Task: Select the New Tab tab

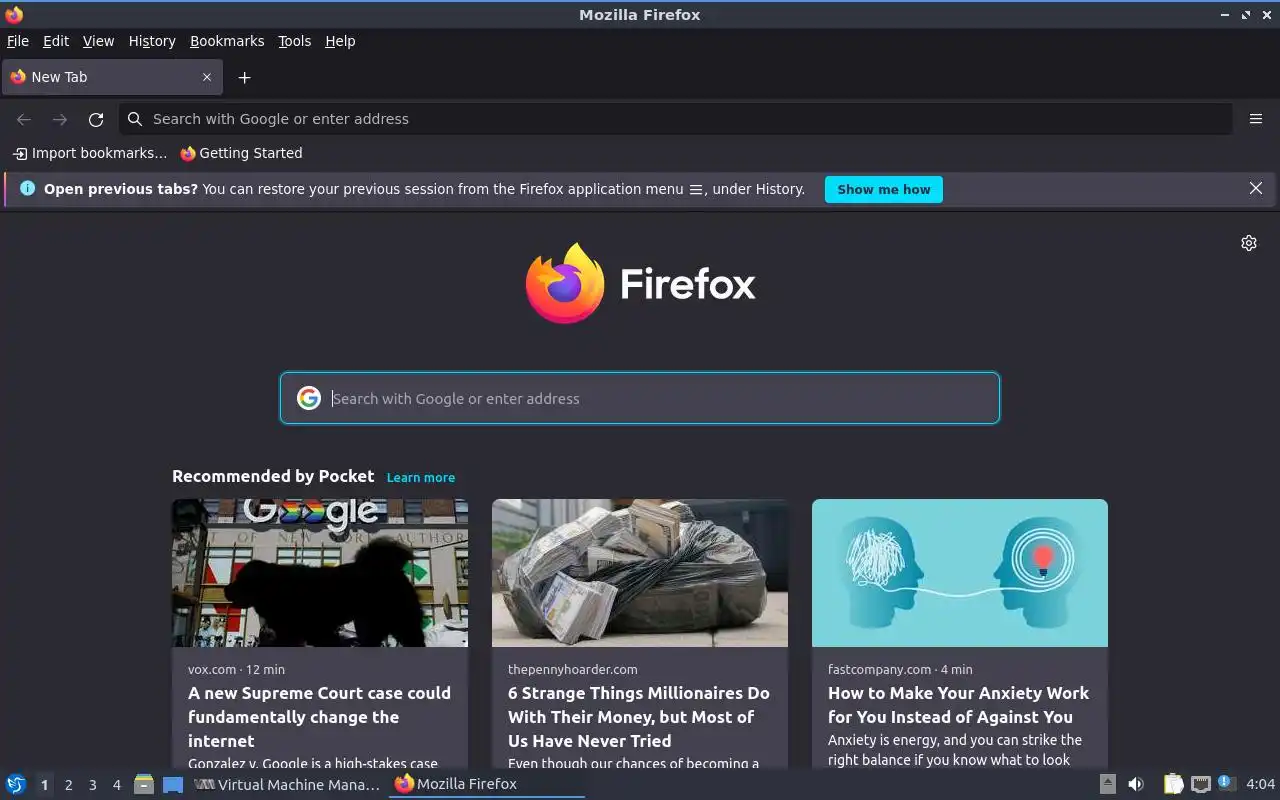Action: coord(112,77)
